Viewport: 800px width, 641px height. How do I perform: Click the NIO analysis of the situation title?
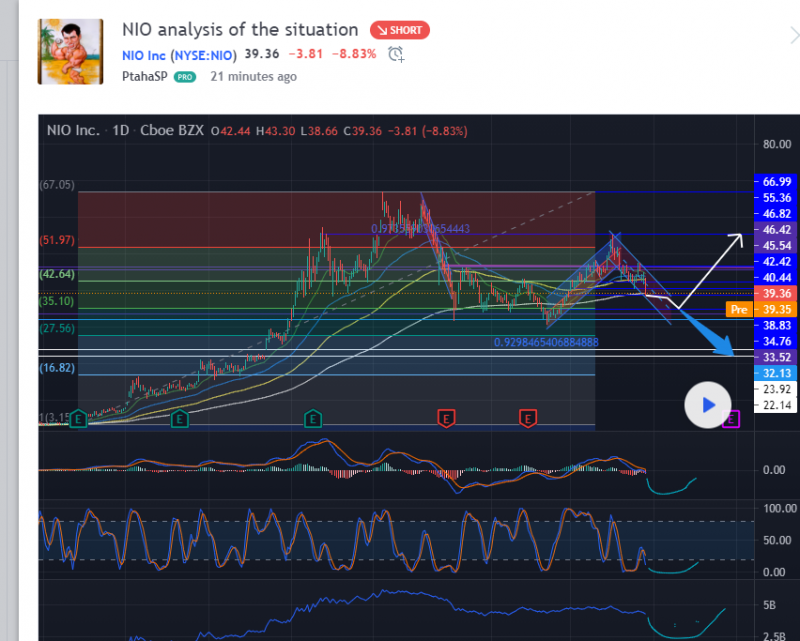240,30
